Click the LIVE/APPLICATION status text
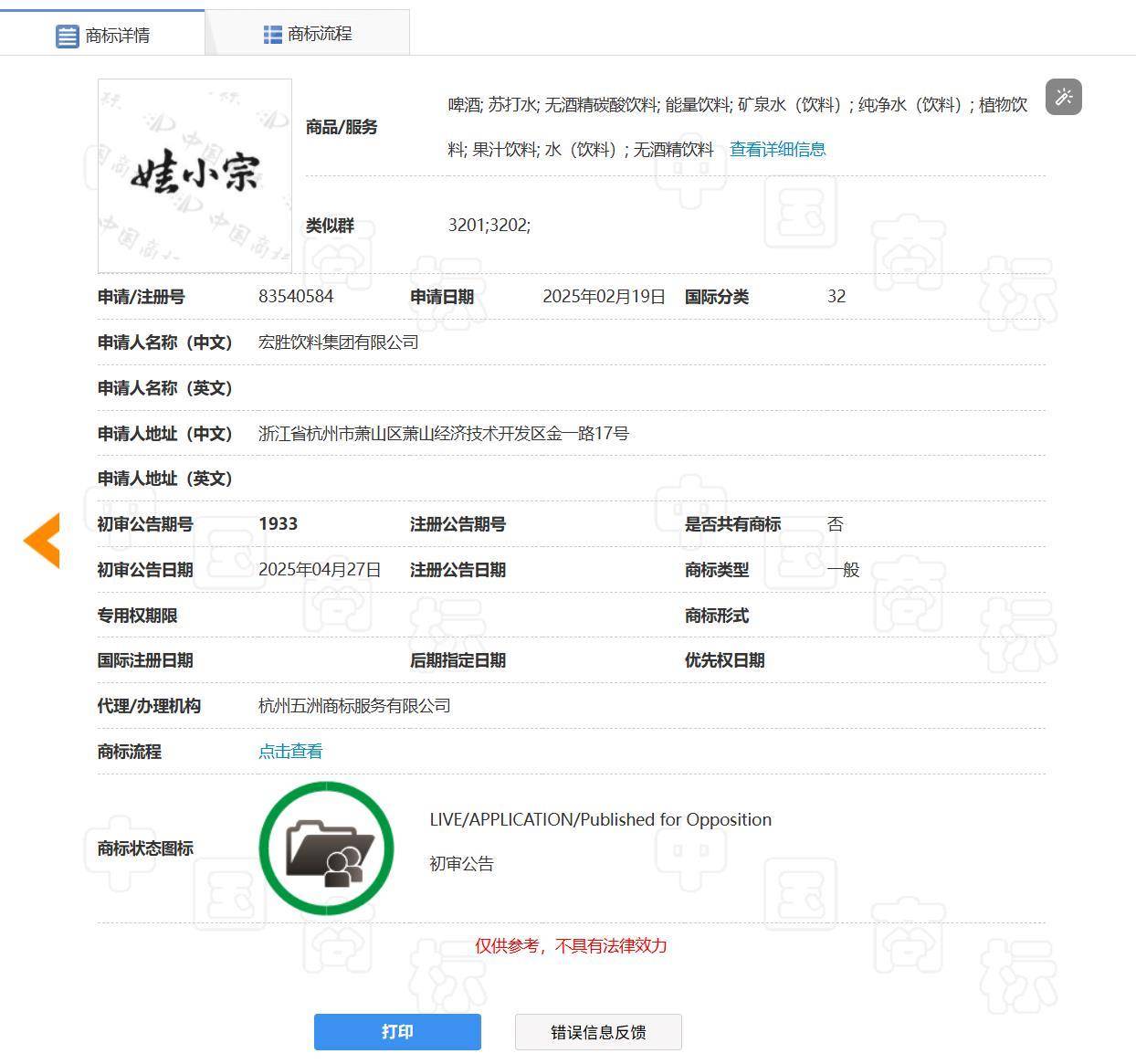The width and height of the screenshot is (1136, 1064). tap(601, 819)
